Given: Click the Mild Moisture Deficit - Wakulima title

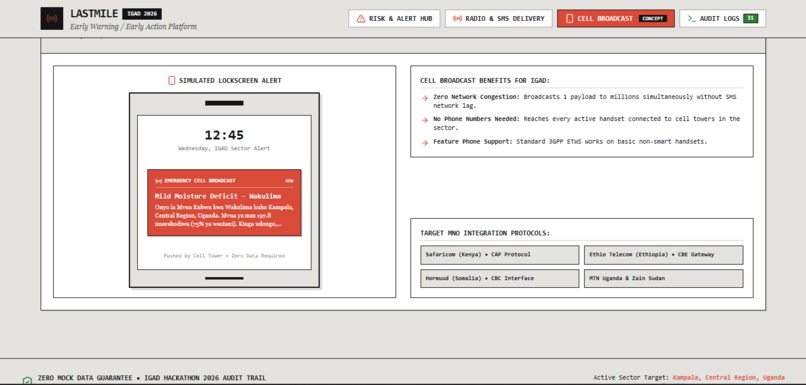Looking at the screenshot, I should point(218,196).
